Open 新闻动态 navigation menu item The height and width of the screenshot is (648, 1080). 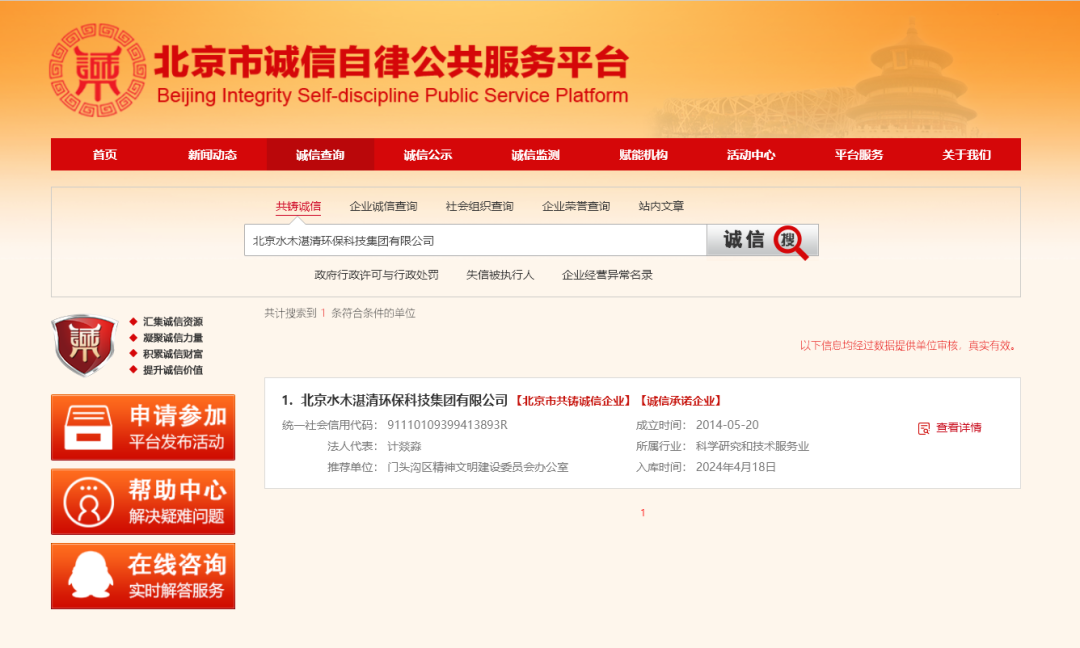click(212, 155)
